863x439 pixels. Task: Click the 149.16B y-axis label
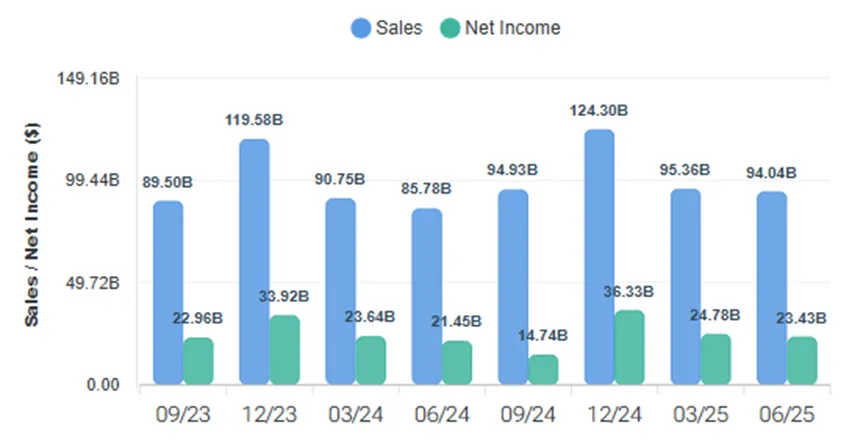[x=88, y=79]
